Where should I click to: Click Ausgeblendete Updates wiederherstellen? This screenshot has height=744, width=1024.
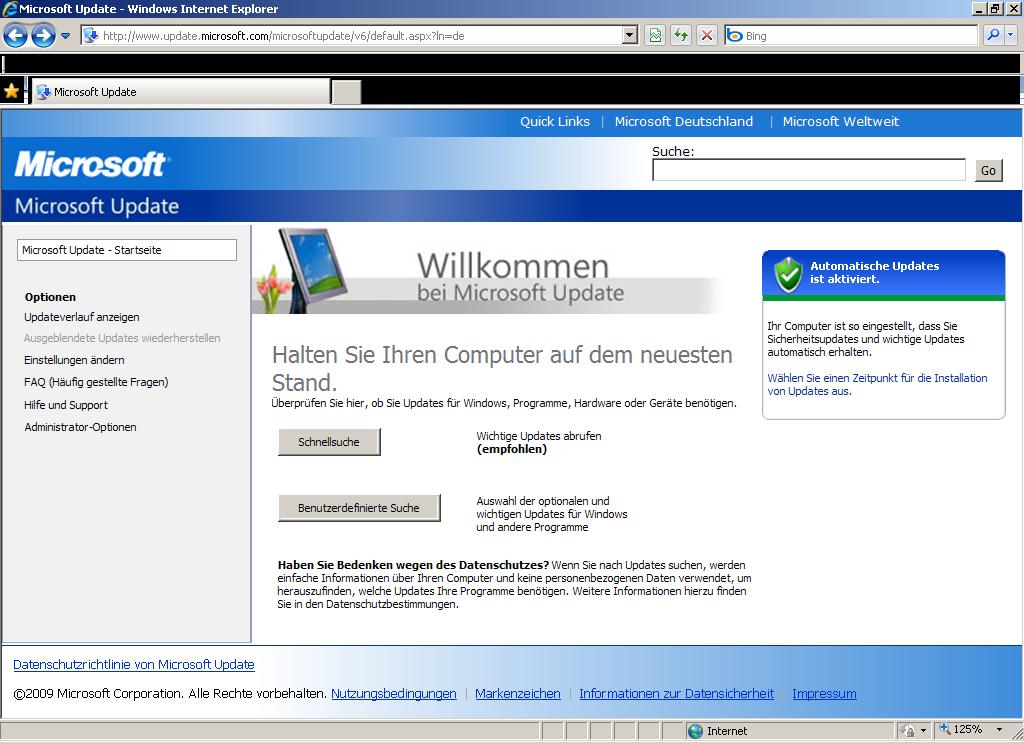click(122, 338)
